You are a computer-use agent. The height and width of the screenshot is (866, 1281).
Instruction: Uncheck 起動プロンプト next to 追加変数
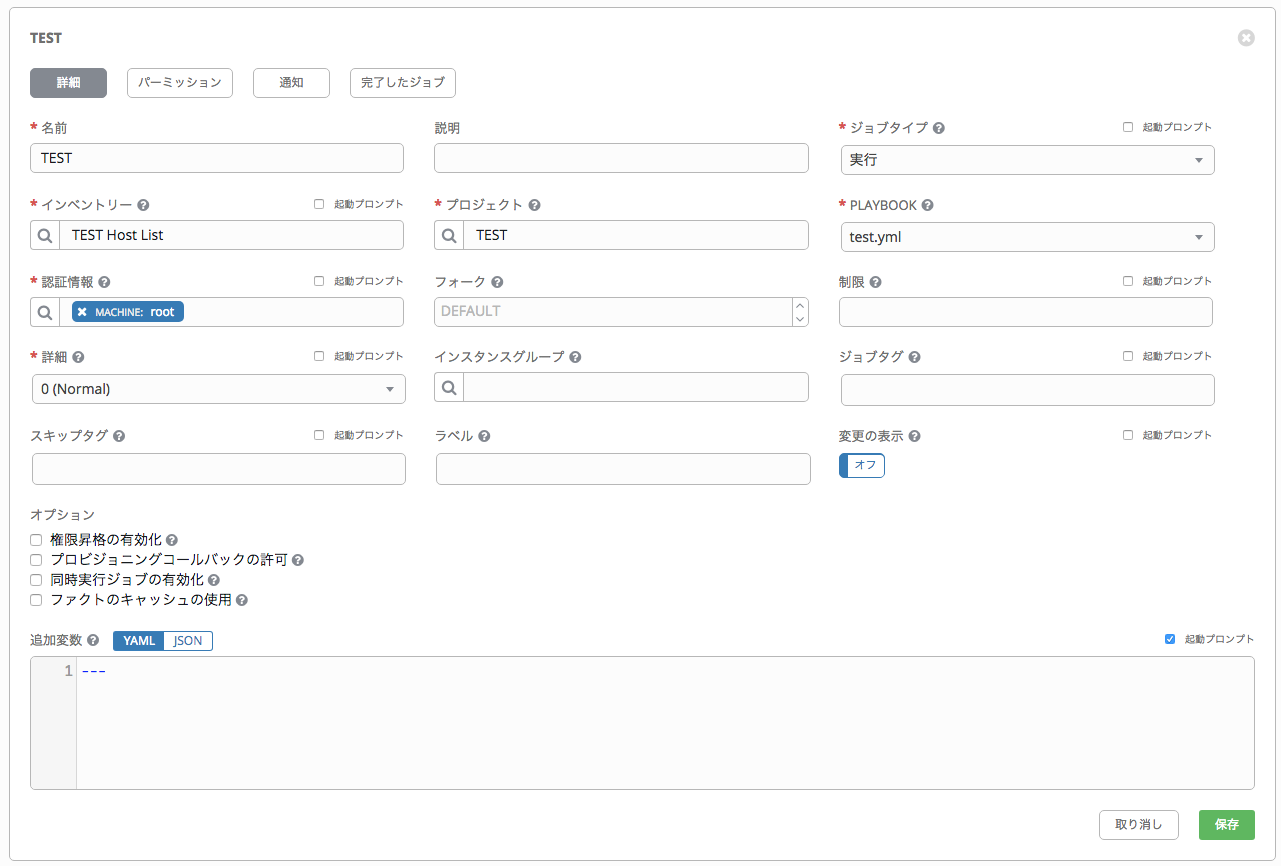click(1169, 638)
